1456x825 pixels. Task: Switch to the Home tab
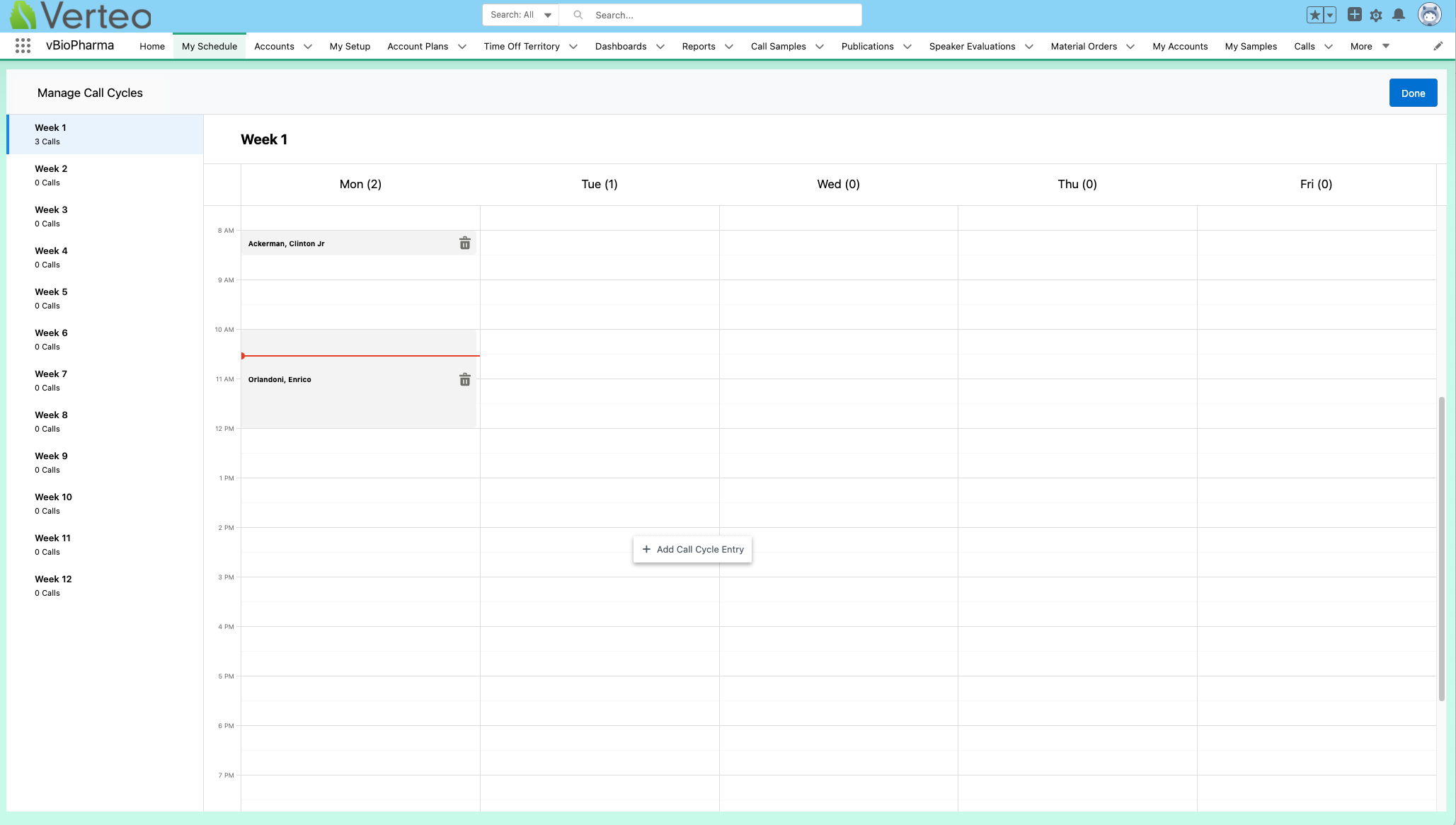tap(151, 46)
